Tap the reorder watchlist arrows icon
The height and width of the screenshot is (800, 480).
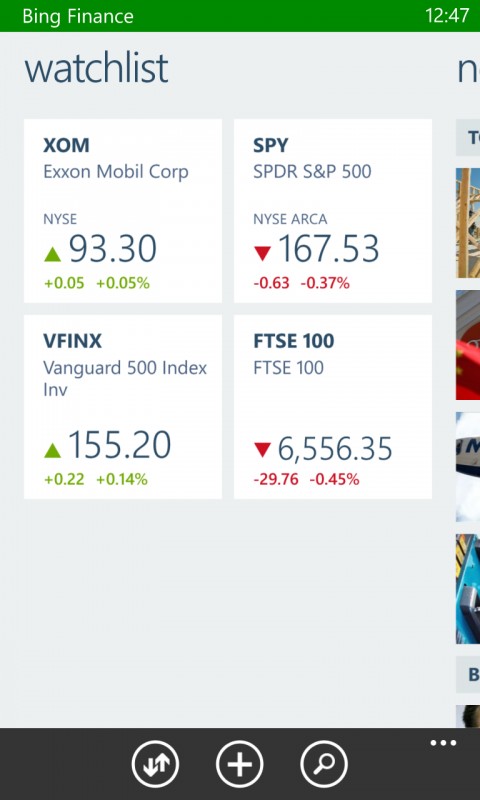click(155, 764)
